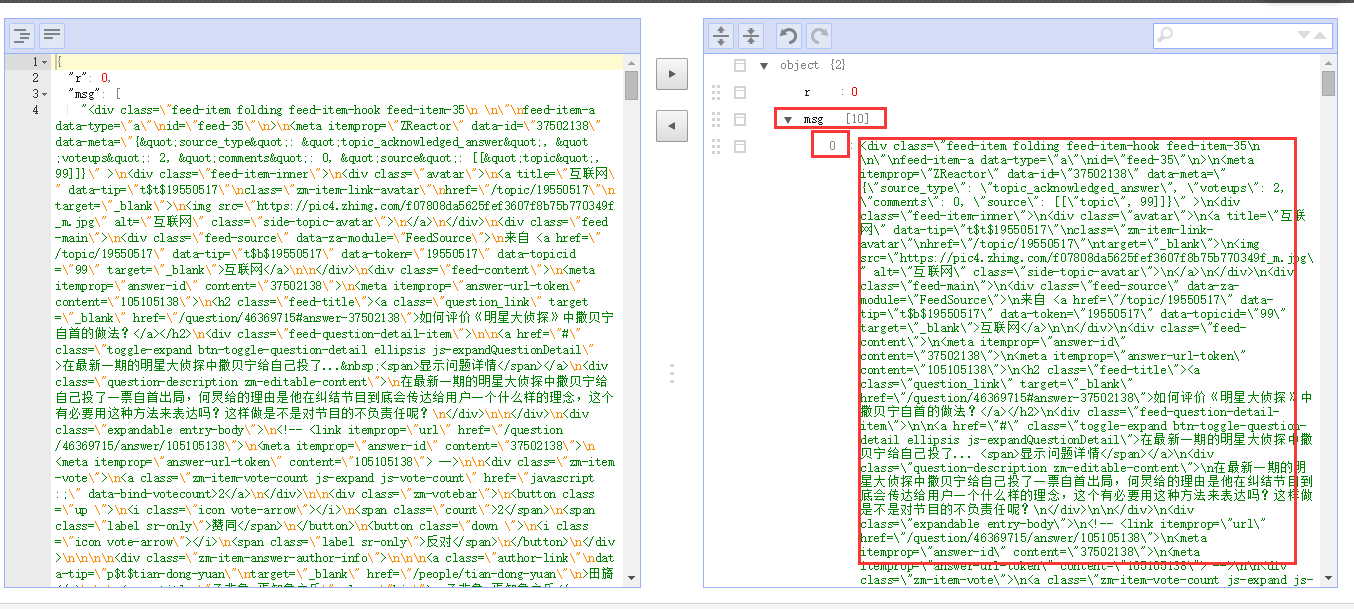The image size is (1354, 609).
Task: Collapse the msg array node
Action: pos(788,119)
